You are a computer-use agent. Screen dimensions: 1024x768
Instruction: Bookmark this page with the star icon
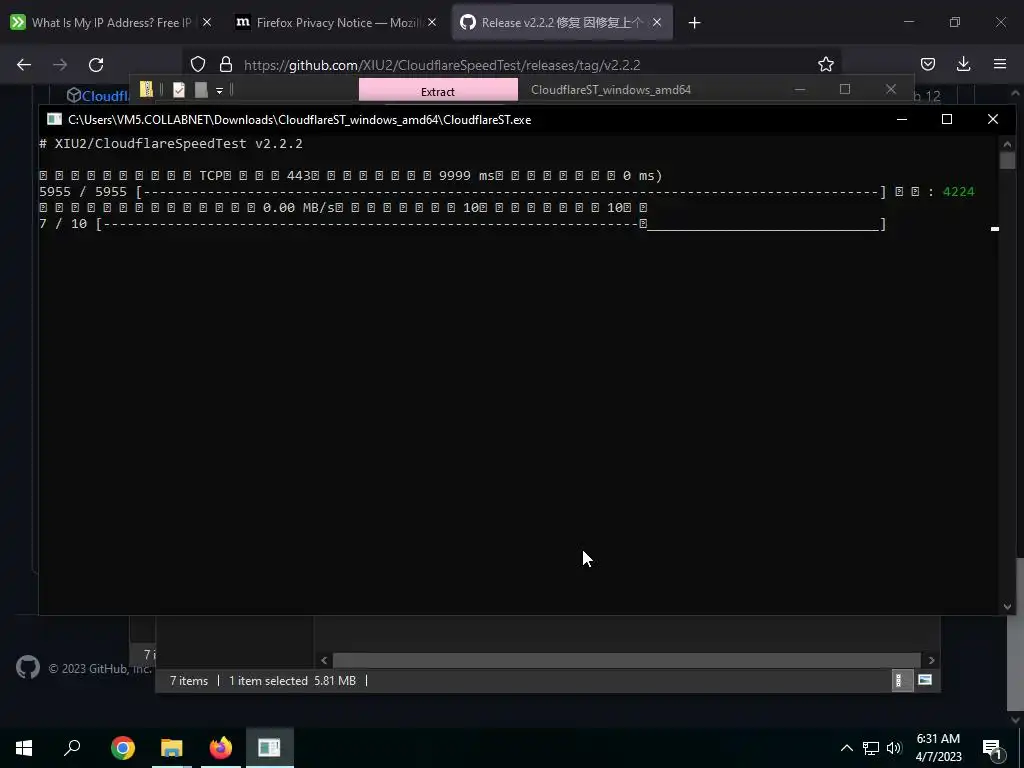coord(825,64)
